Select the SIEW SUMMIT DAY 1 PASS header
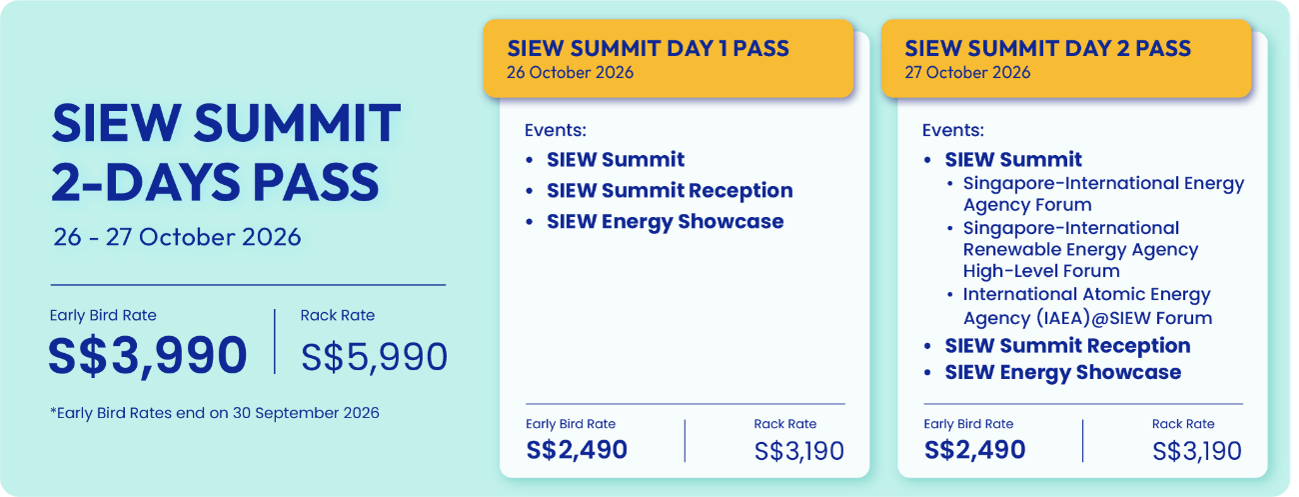 pyautogui.click(x=668, y=59)
